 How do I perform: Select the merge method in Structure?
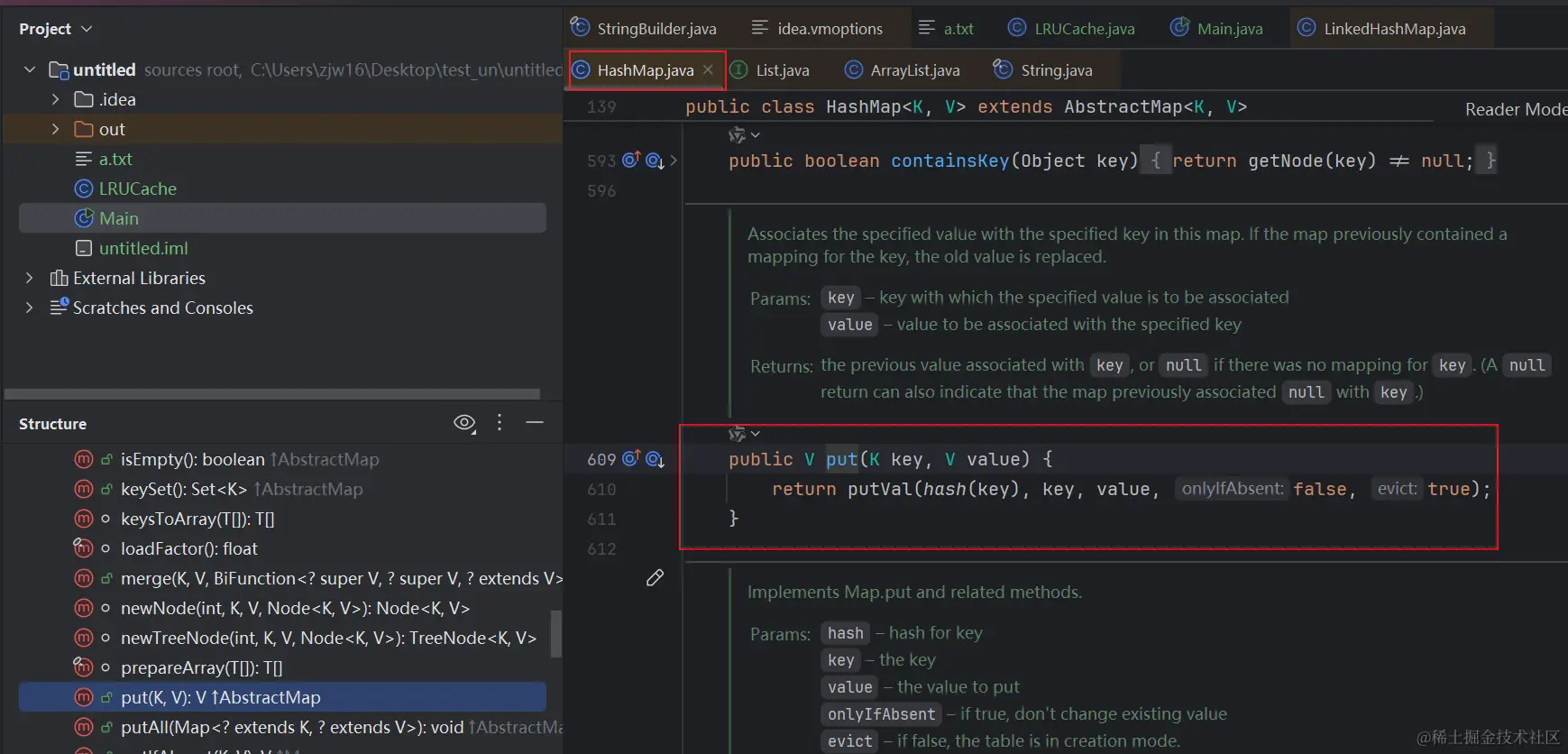pos(282,578)
